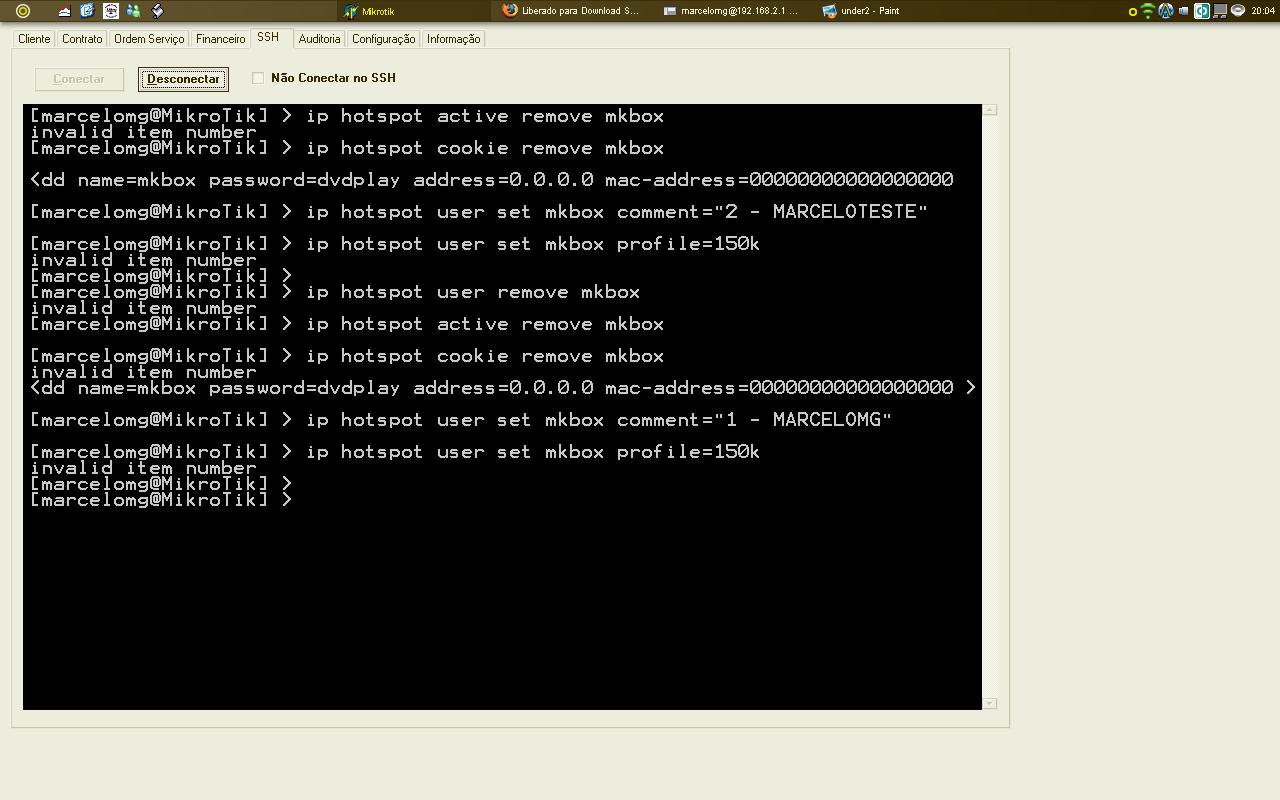Open the red quick-launch icon beside start
Image resolution: width=1280 pixels, height=800 pixels.
[x=64, y=11]
